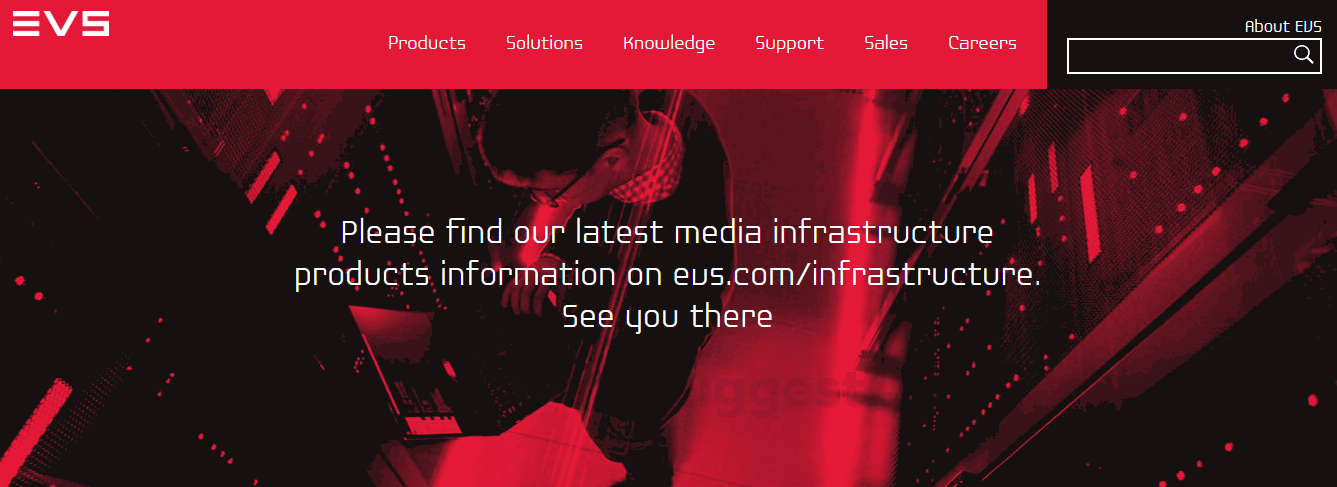Open the Sales navigation item
The width and height of the screenshot is (1337, 487).
[x=886, y=43]
